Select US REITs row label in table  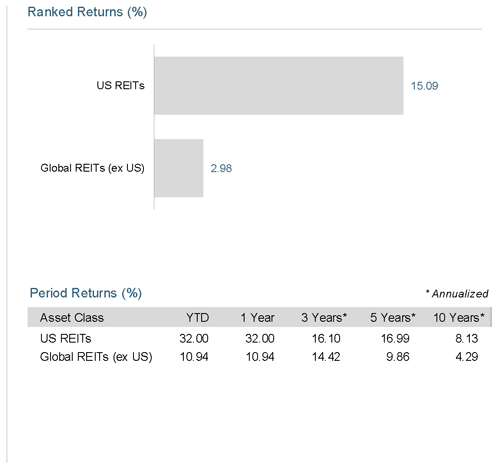tap(65, 339)
